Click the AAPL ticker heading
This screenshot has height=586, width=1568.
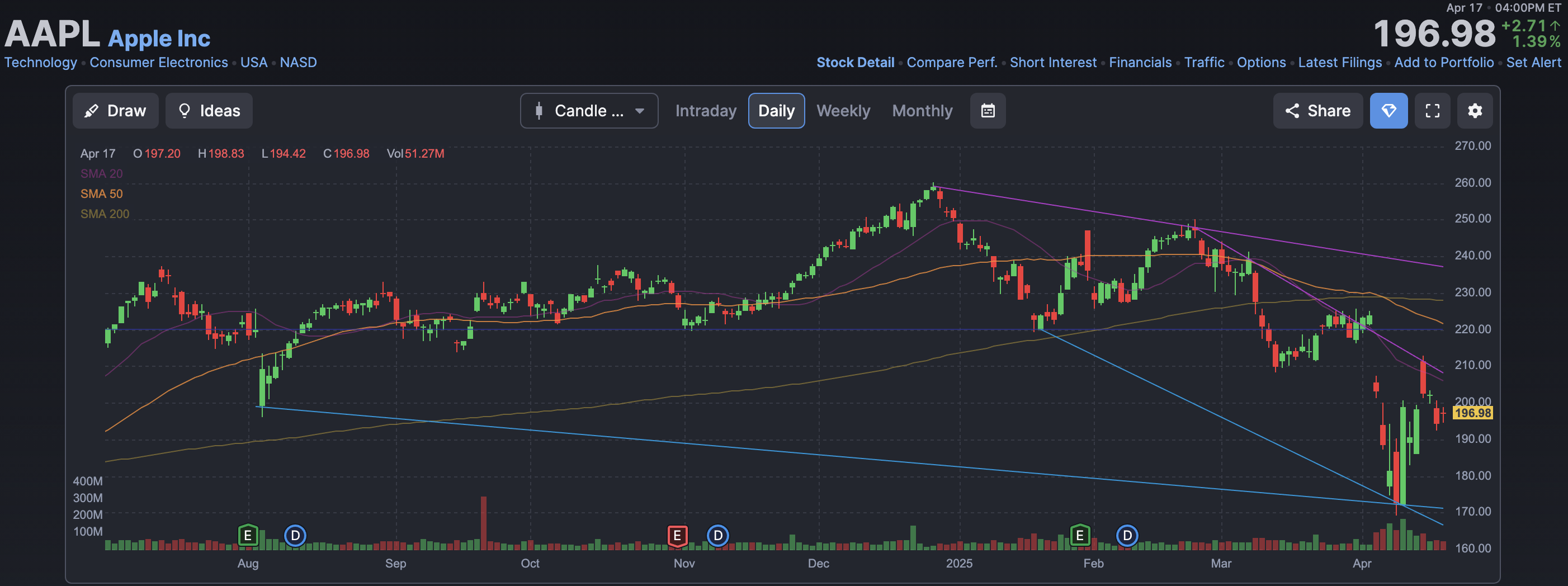click(x=53, y=34)
